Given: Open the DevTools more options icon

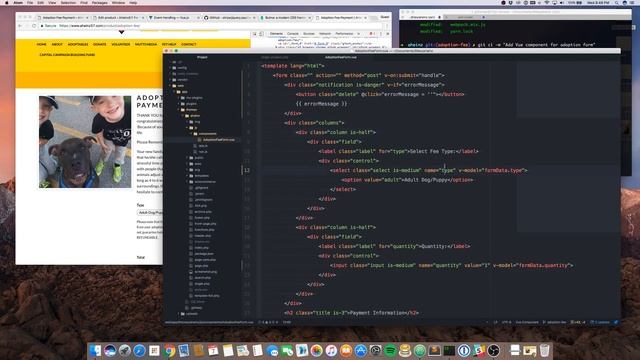Looking at the screenshot, I should tap(381, 34).
